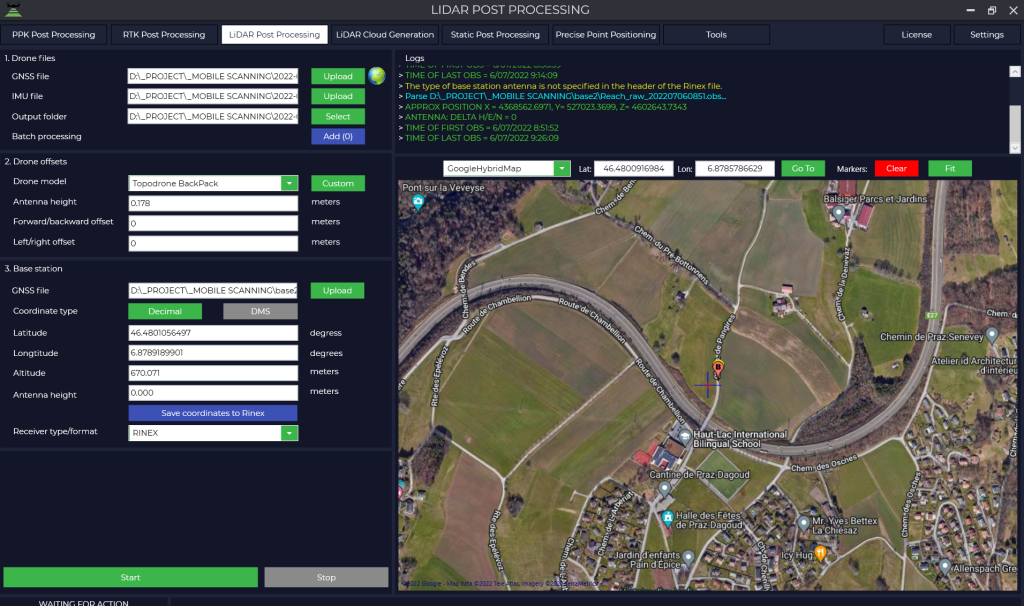
Task: Switch to Static Post Processing tab
Action: [x=495, y=35]
